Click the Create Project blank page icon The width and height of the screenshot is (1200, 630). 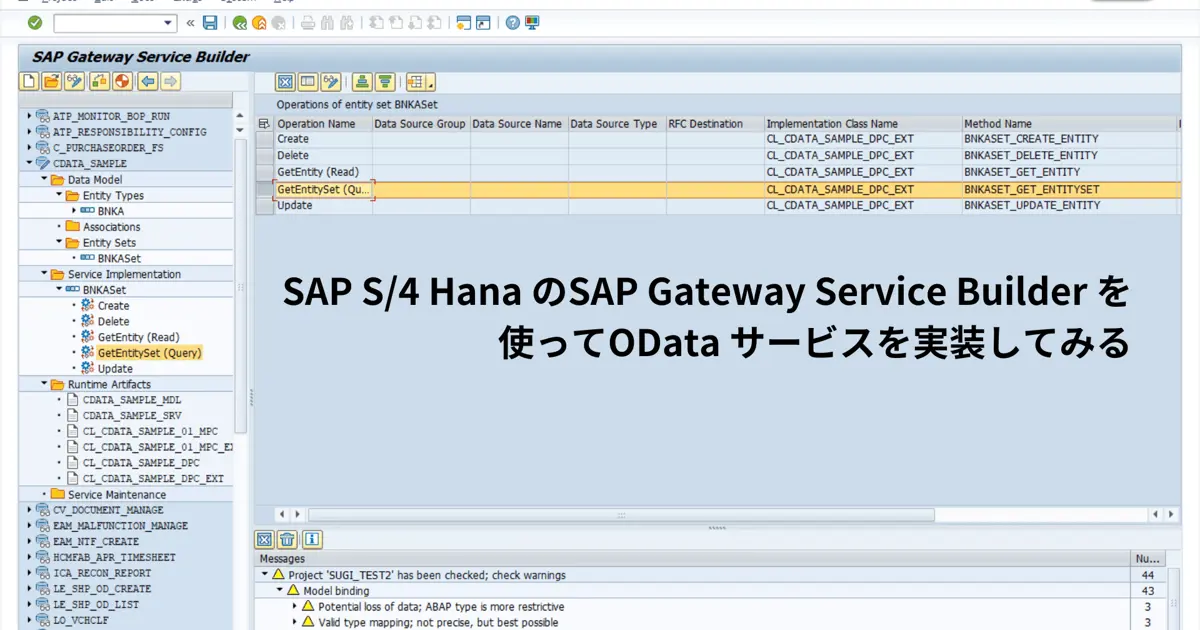(x=30, y=82)
